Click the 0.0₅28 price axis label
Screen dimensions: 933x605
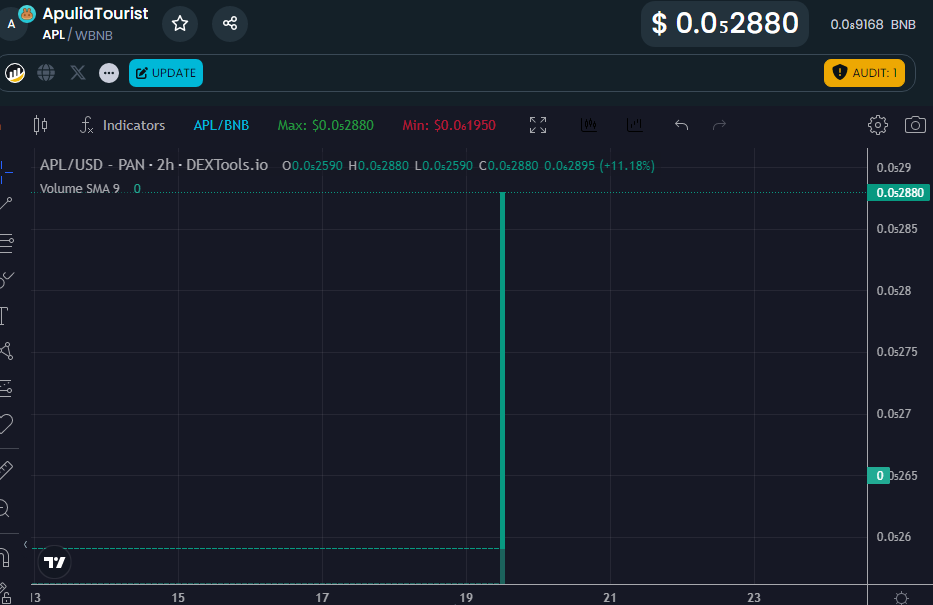click(894, 291)
